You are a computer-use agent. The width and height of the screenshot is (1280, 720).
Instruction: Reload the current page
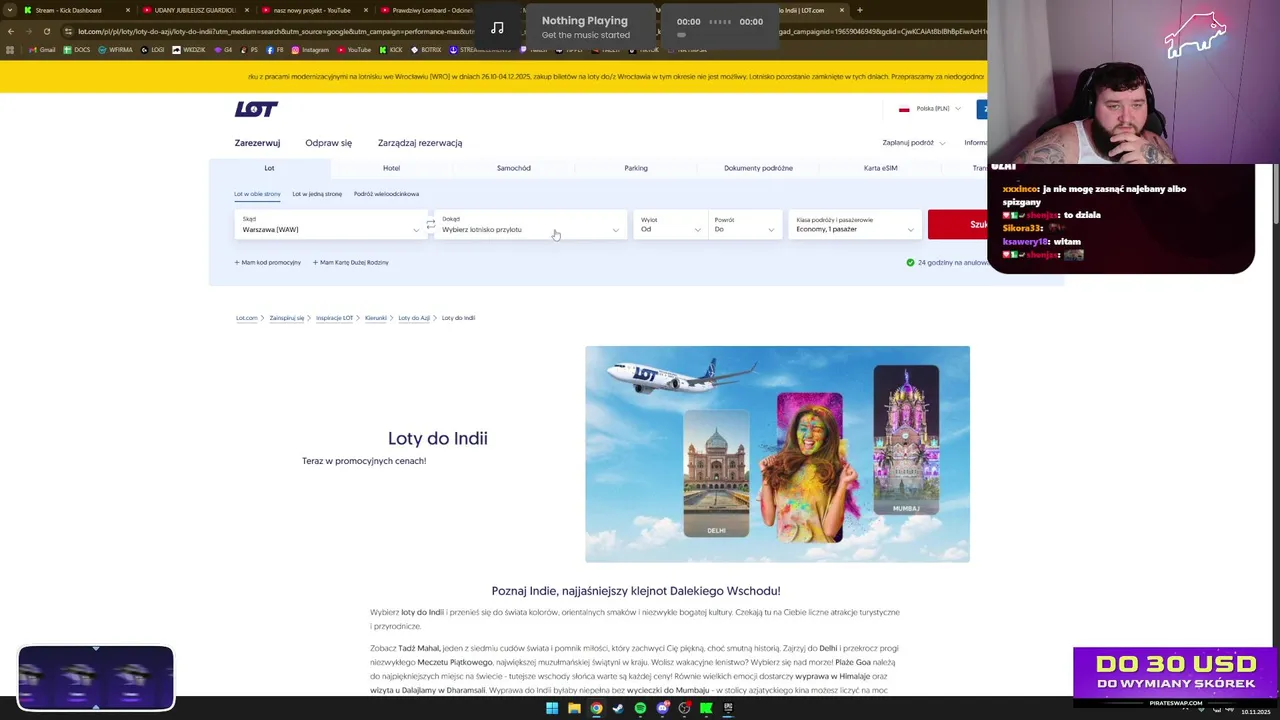pos(46,31)
